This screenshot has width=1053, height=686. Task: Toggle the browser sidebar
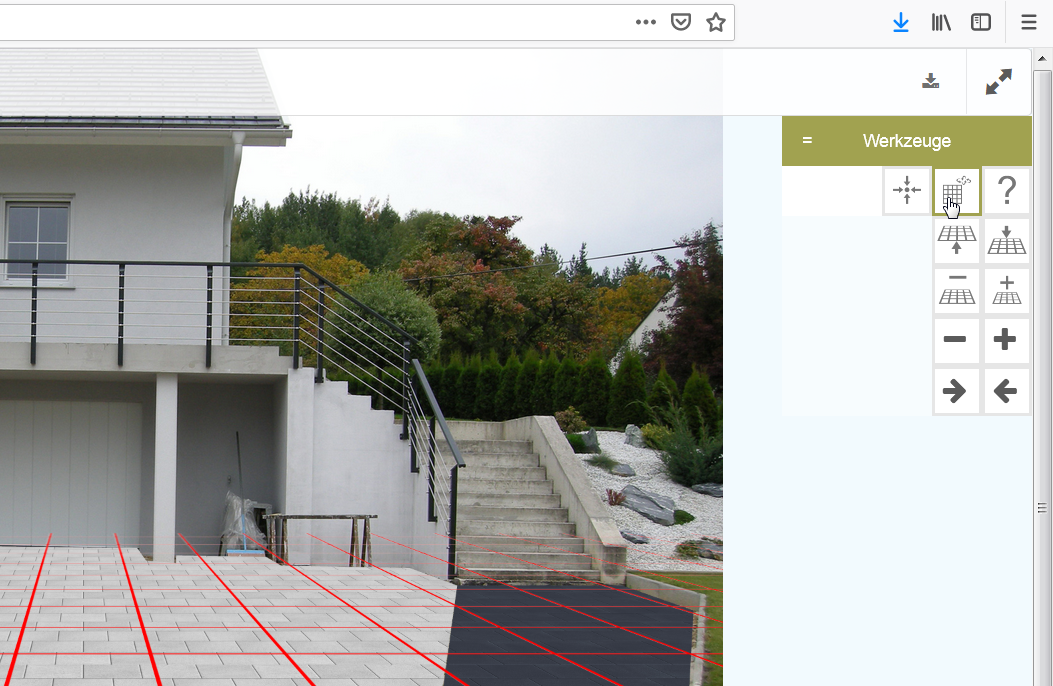coord(981,23)
